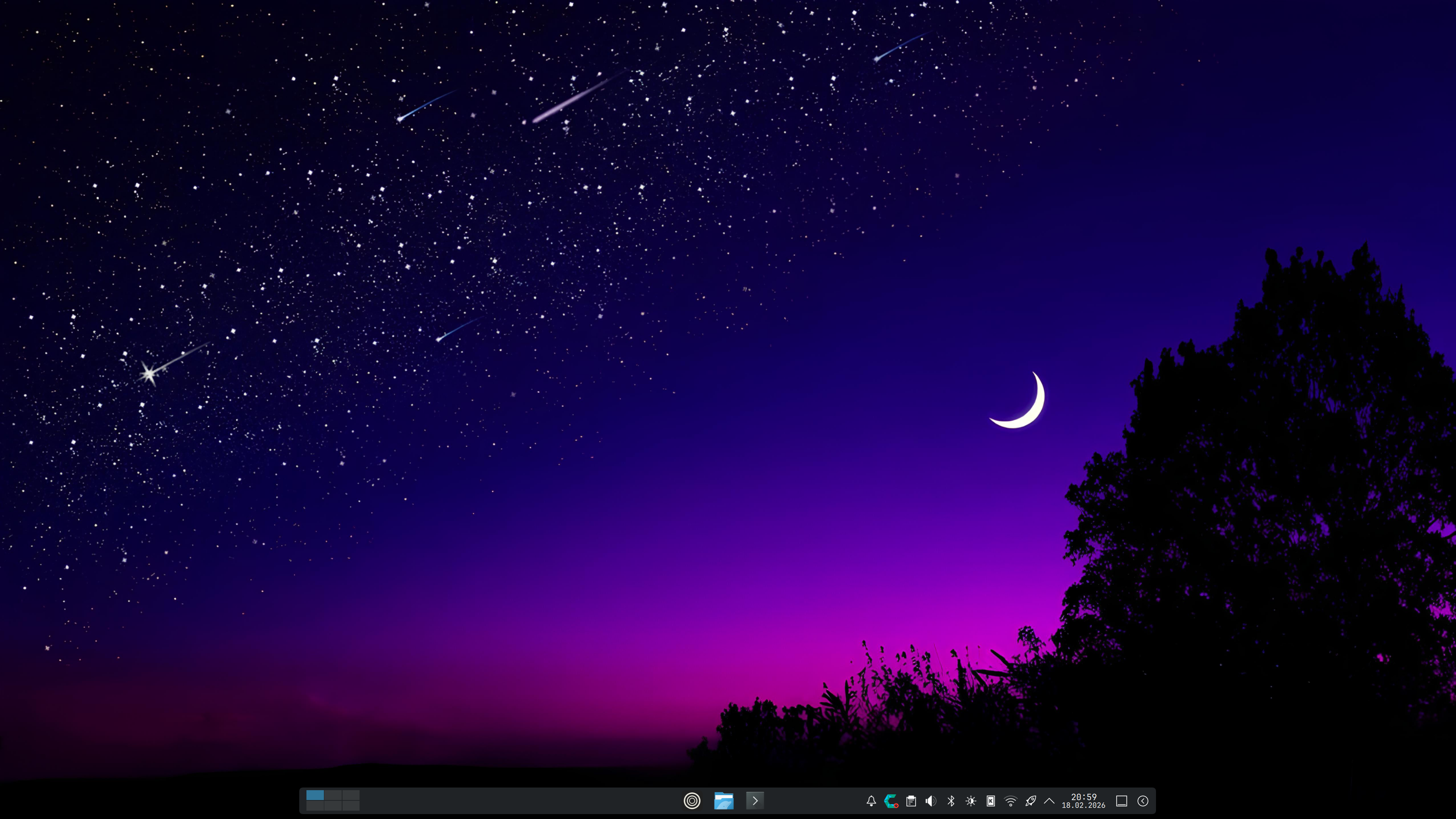Viewport: 1456px width, 819px height.
Task: Switch to the fourth virtual desktop in pager
Action: click(x=316, y=806)
